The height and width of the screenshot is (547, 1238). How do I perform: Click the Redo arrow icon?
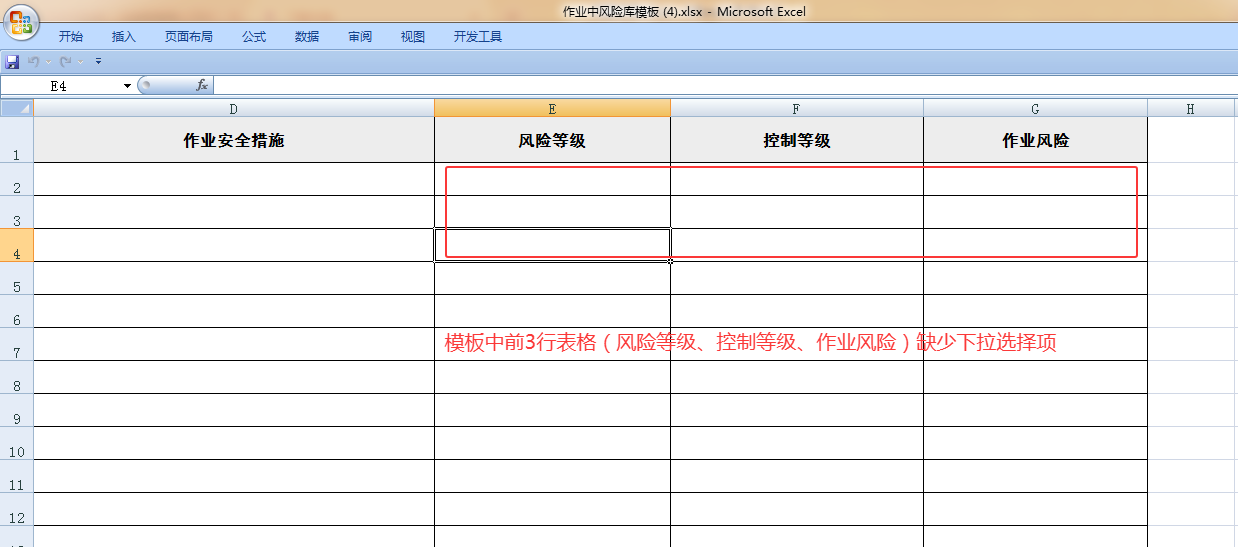66,62
